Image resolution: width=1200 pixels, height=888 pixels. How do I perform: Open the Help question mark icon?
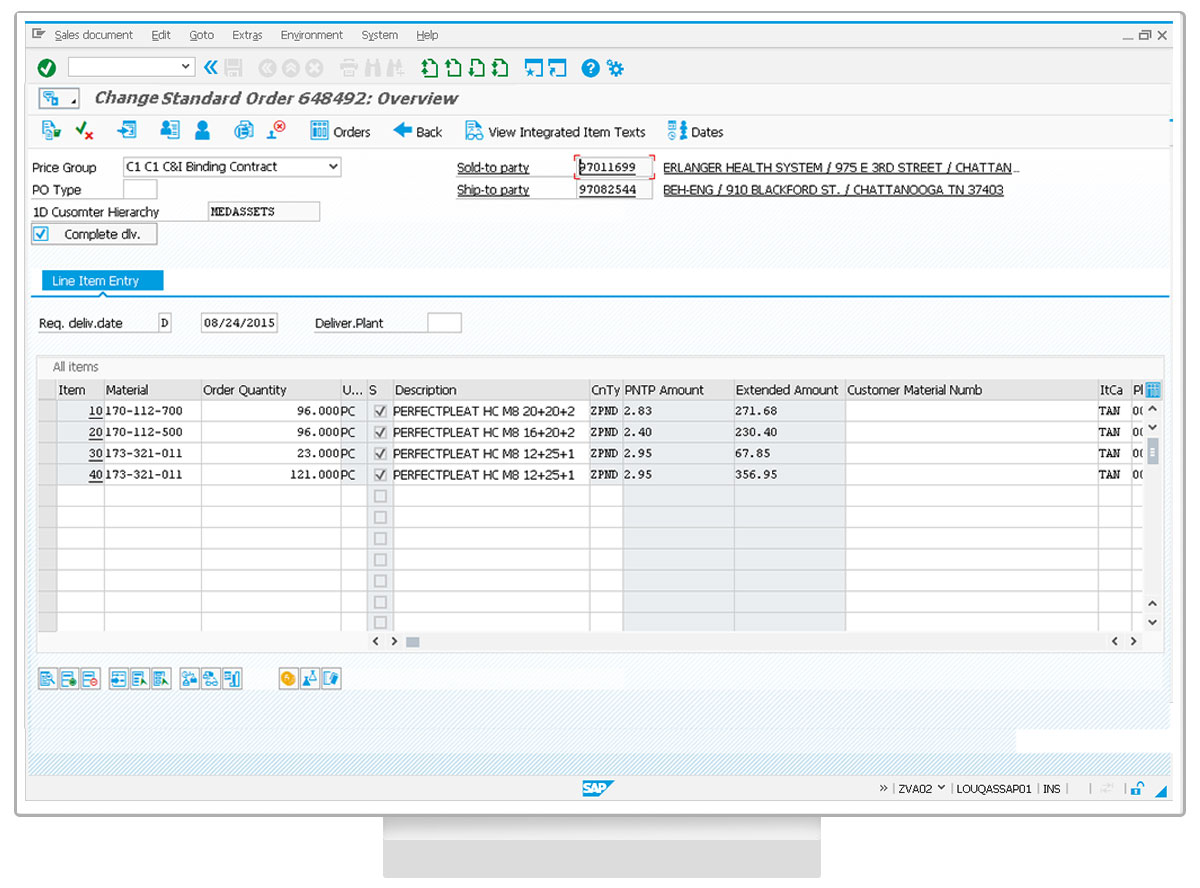pyautogui.click(x=590, y=68)
